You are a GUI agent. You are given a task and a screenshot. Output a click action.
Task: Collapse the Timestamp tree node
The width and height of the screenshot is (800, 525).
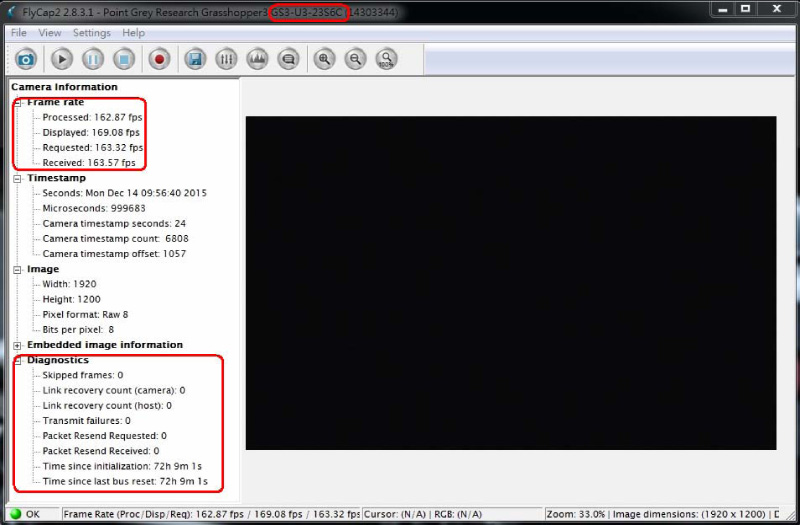[x=18, y=179]
